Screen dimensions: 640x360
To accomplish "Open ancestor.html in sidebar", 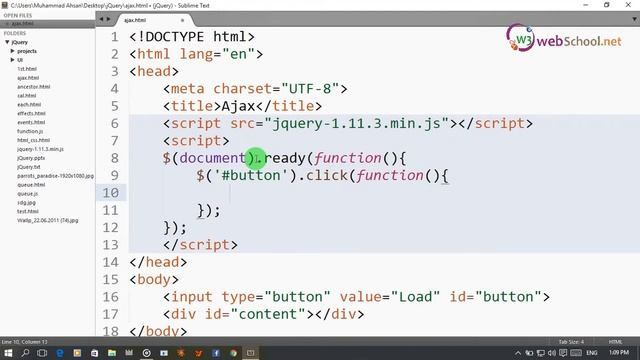I will pos(33,87).
